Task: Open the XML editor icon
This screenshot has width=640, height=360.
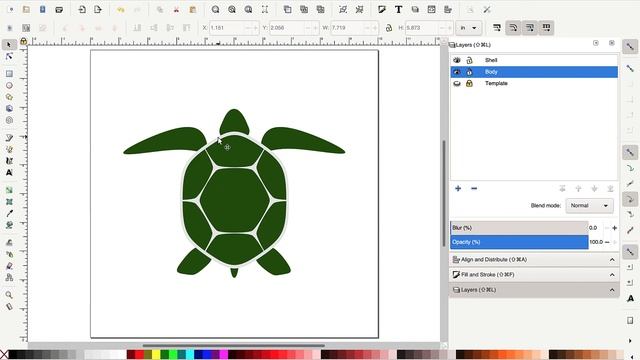Action: tap(431, 9)
